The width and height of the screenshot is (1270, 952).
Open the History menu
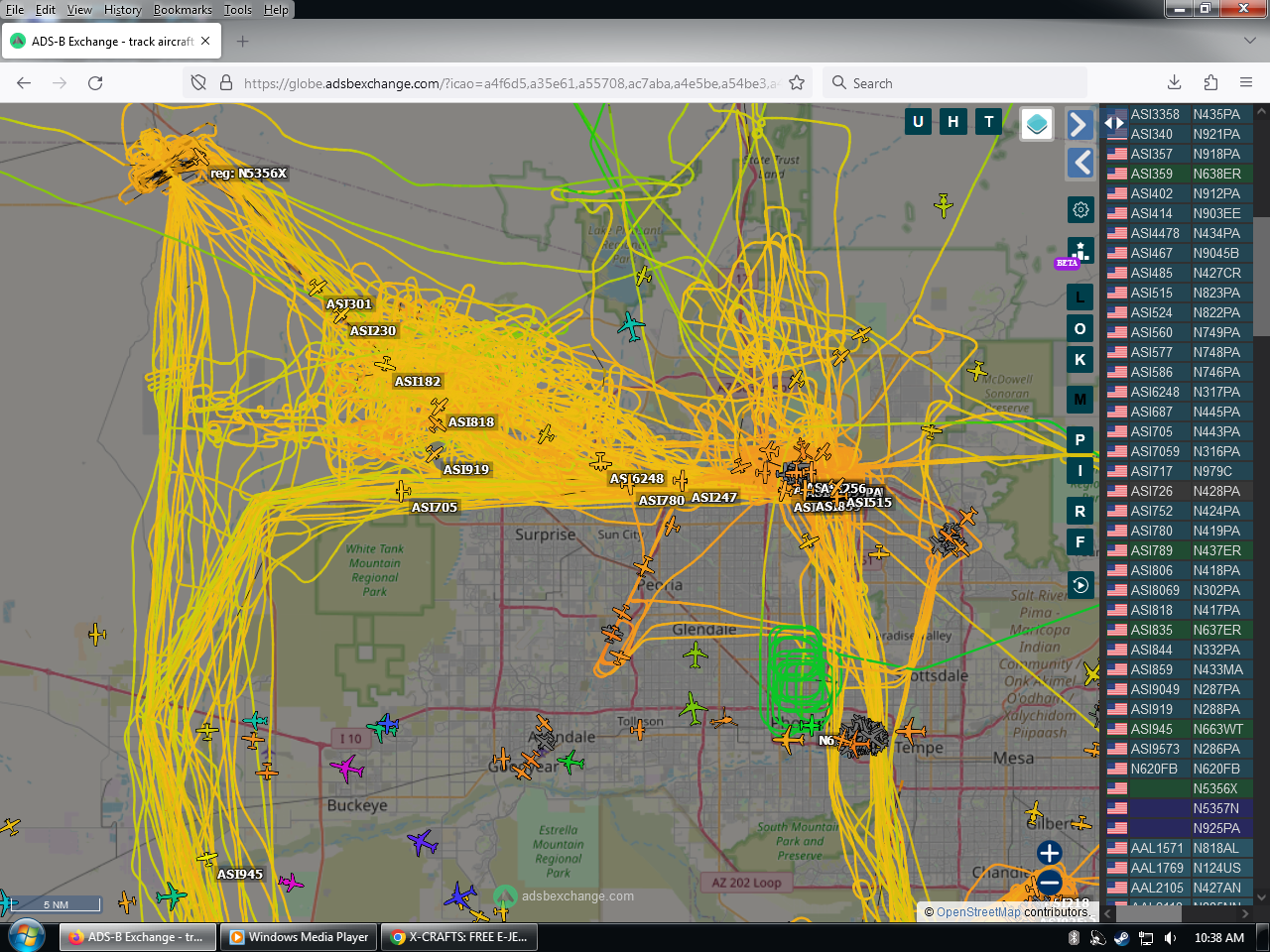[123, 10]
